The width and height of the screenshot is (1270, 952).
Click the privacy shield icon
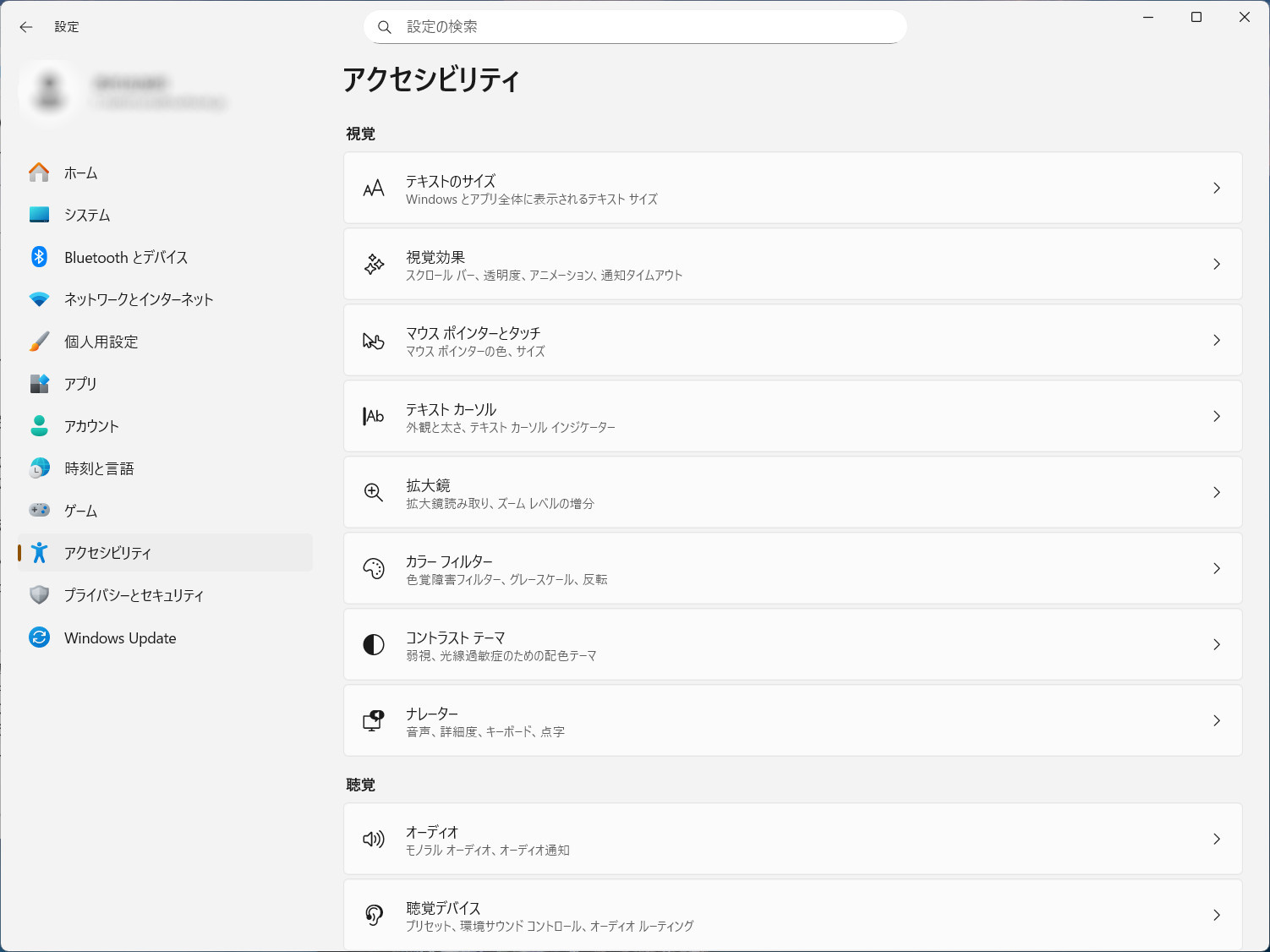pos(39,595)
